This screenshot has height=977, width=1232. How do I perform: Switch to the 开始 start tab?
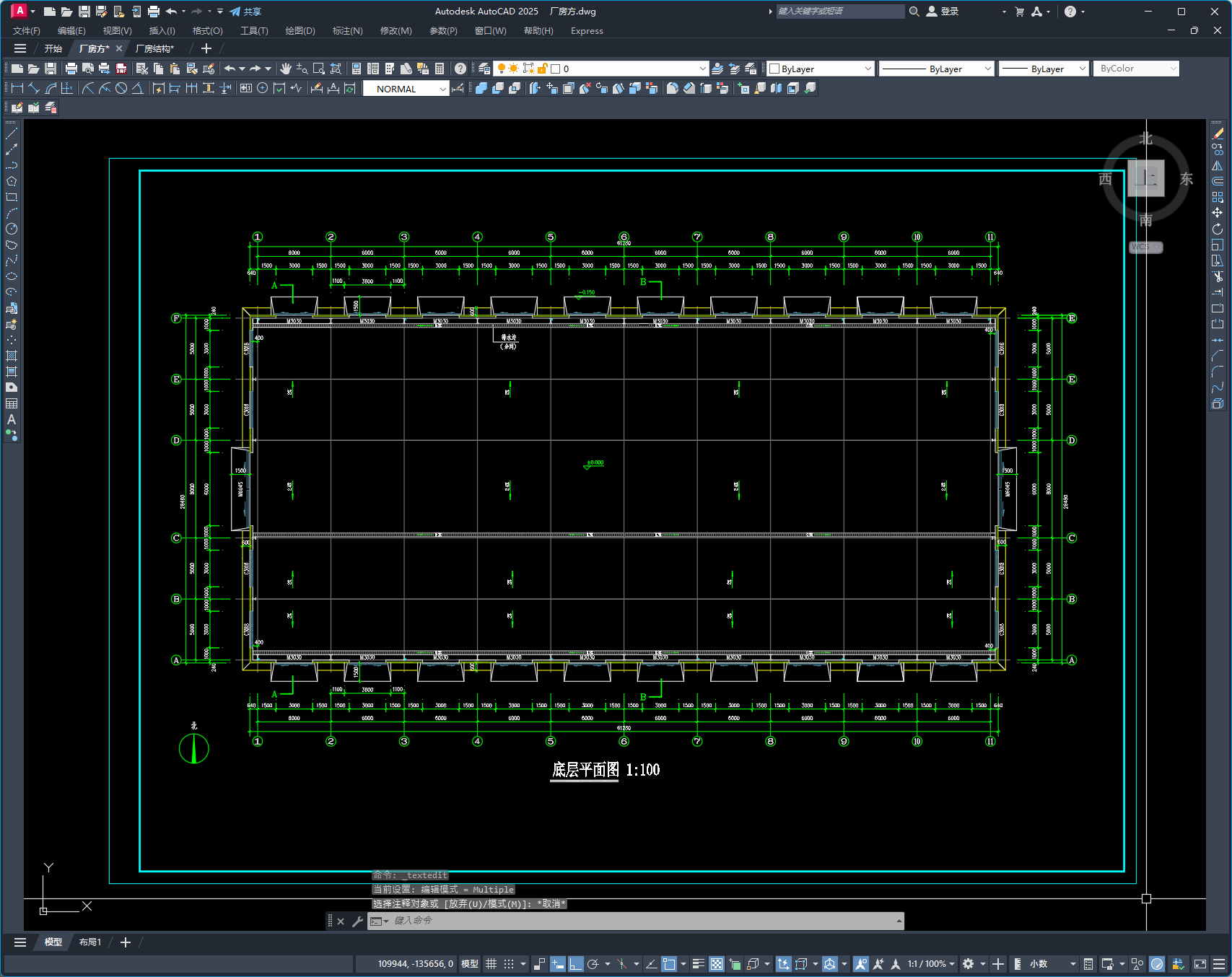click(53, 48)
